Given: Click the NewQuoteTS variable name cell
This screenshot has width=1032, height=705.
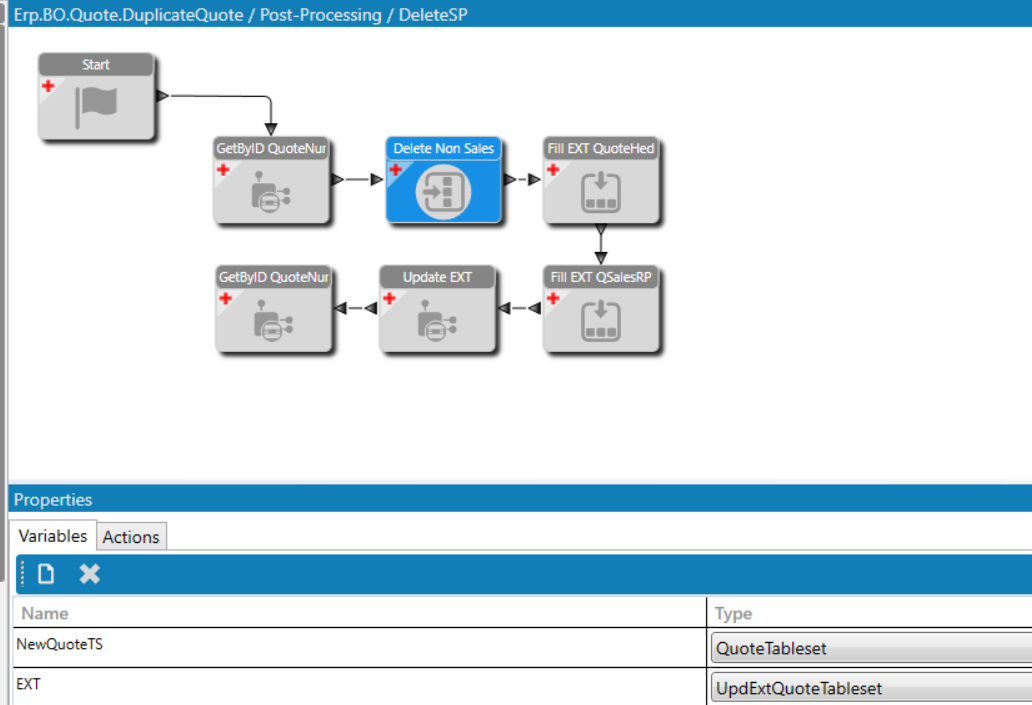Looking at the screenshot, I should 359,647.
